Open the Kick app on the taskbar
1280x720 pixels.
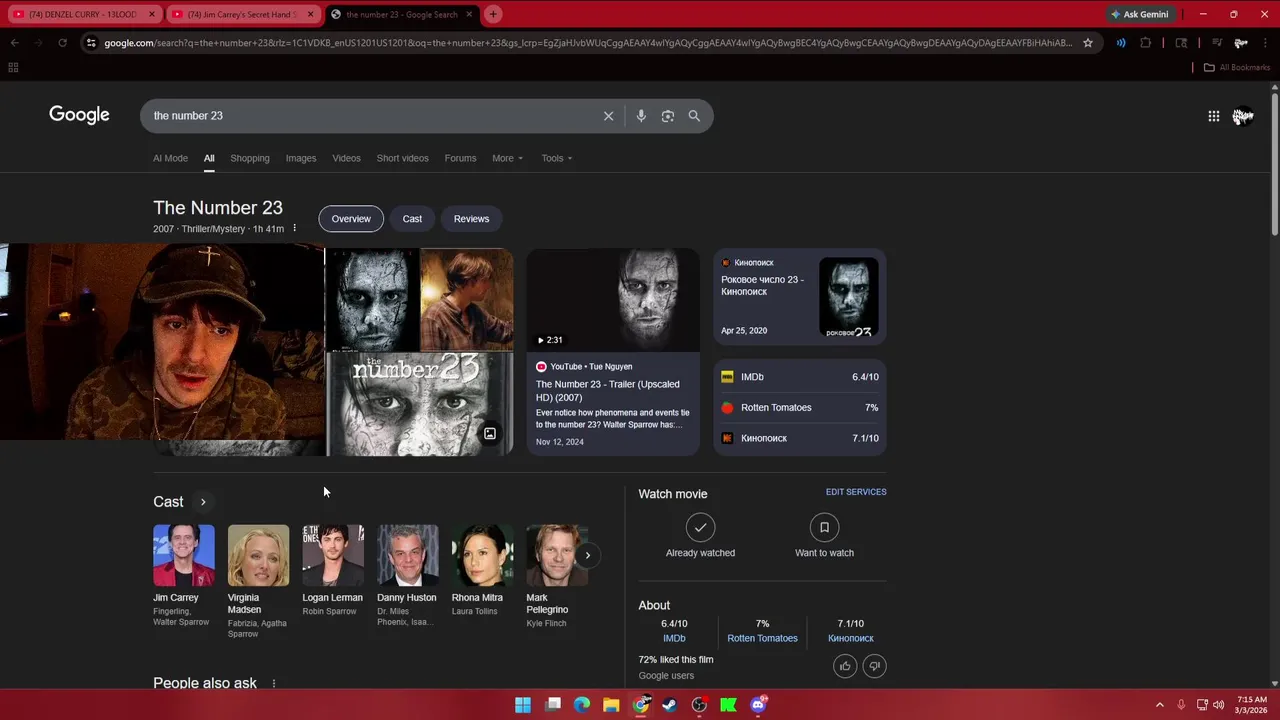pyautogui.click(x=728, y=705)
